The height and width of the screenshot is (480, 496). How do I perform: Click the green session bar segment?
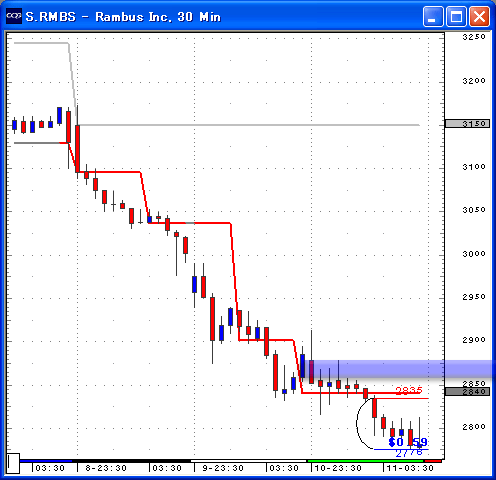pos(365,461)
